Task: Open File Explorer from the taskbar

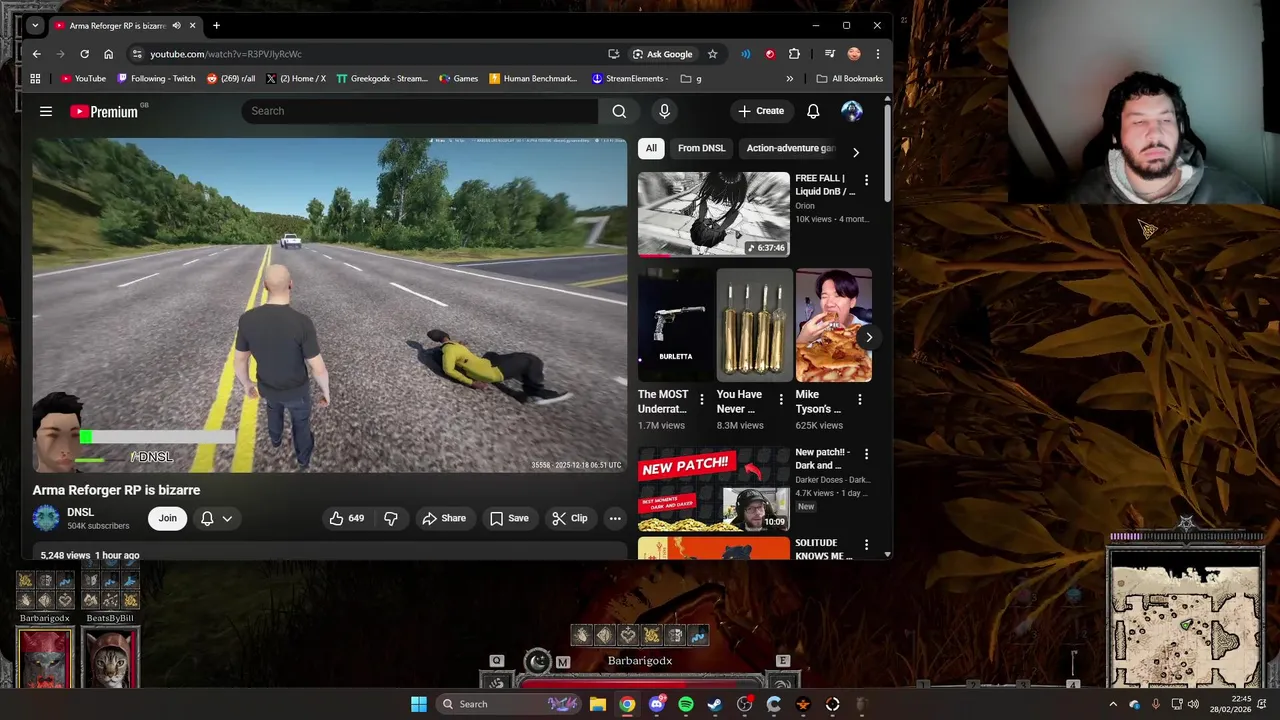Action: [x=598, y=704]
